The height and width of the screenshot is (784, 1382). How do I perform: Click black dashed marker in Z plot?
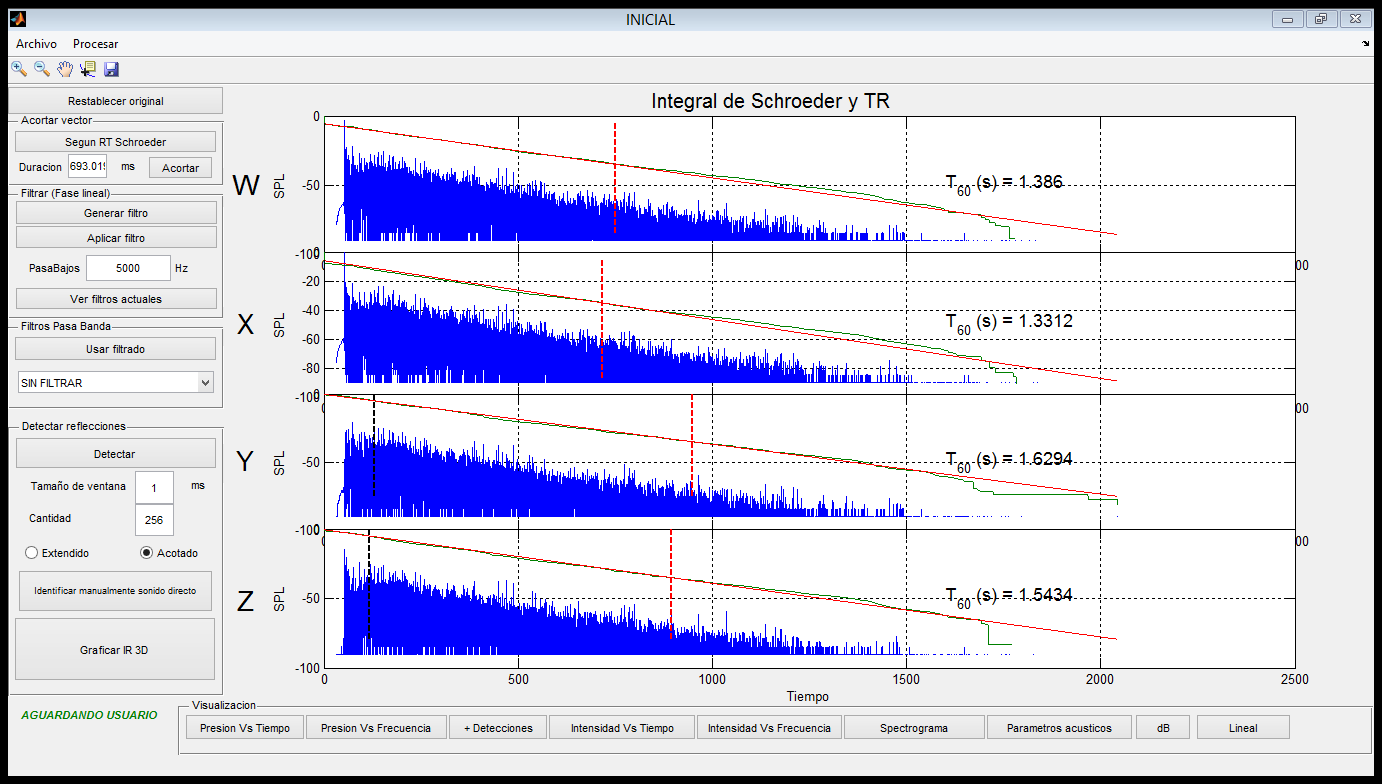point(369,585)
